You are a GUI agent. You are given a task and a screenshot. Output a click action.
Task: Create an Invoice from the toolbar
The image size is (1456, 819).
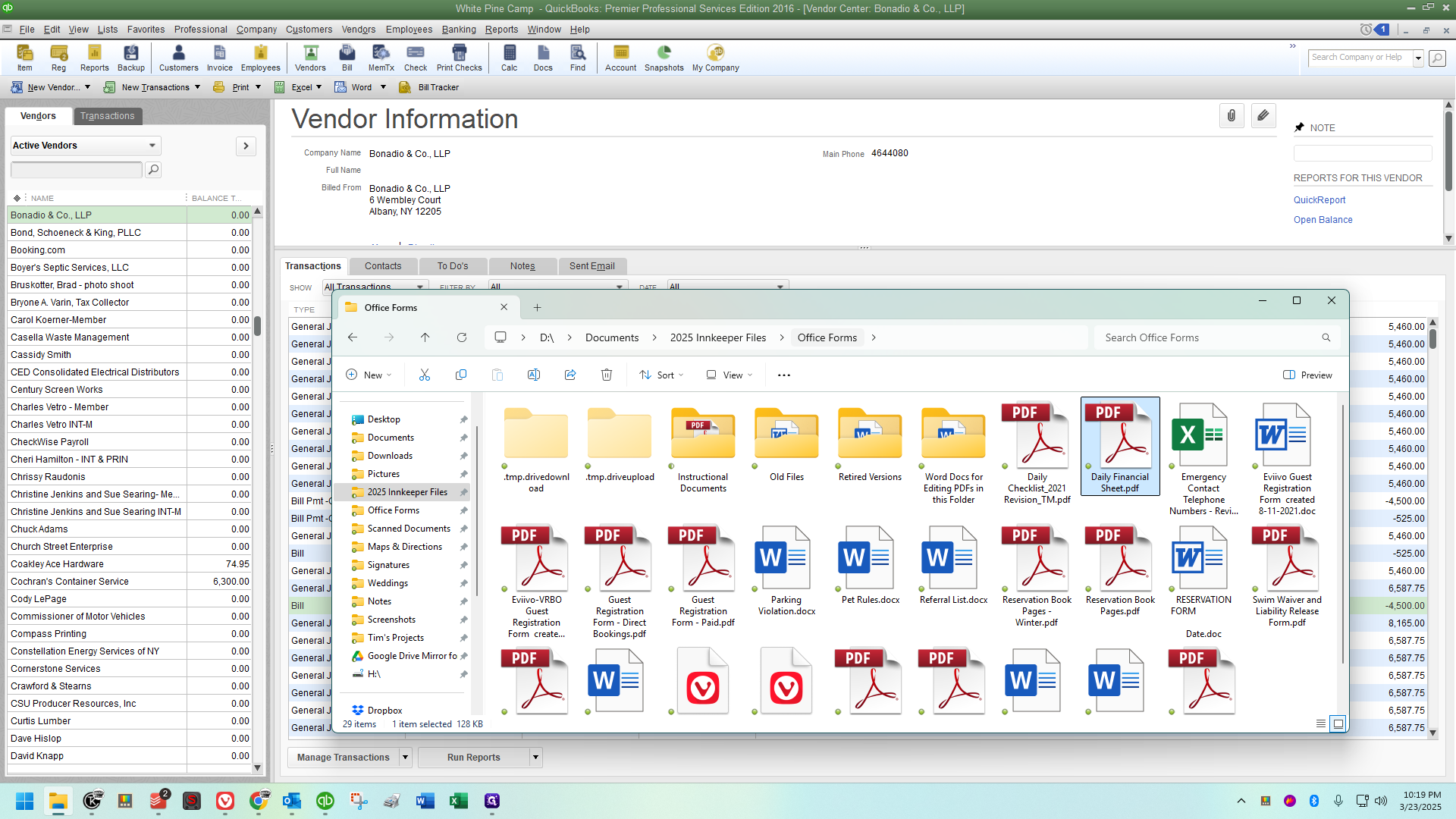point(220,58)
